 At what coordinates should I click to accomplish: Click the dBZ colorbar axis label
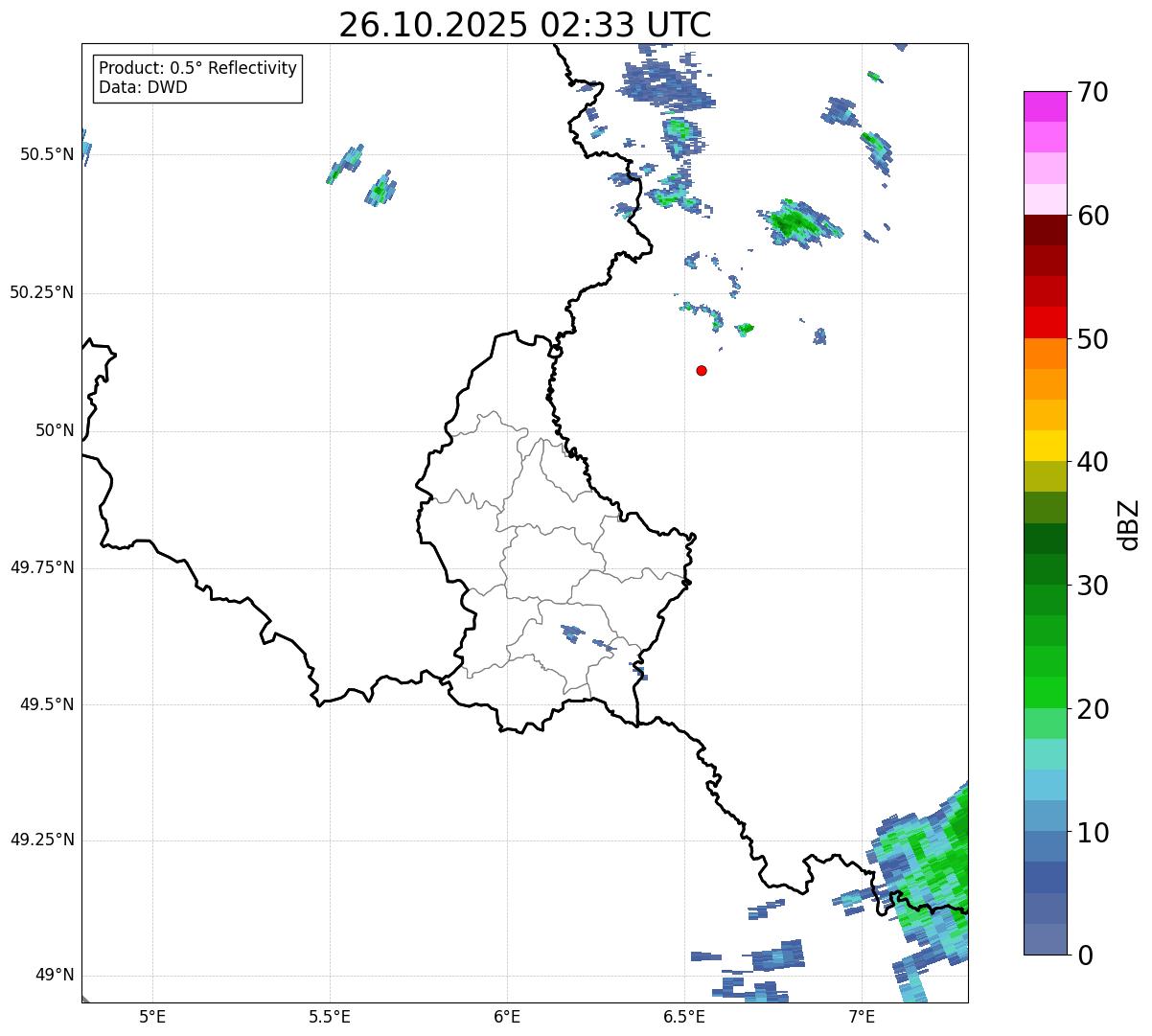1129,524
